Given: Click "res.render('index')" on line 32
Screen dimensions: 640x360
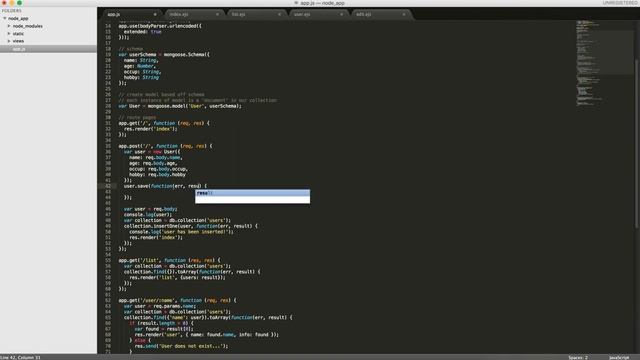Looking at the screenshot, I should tap(150, 129).
